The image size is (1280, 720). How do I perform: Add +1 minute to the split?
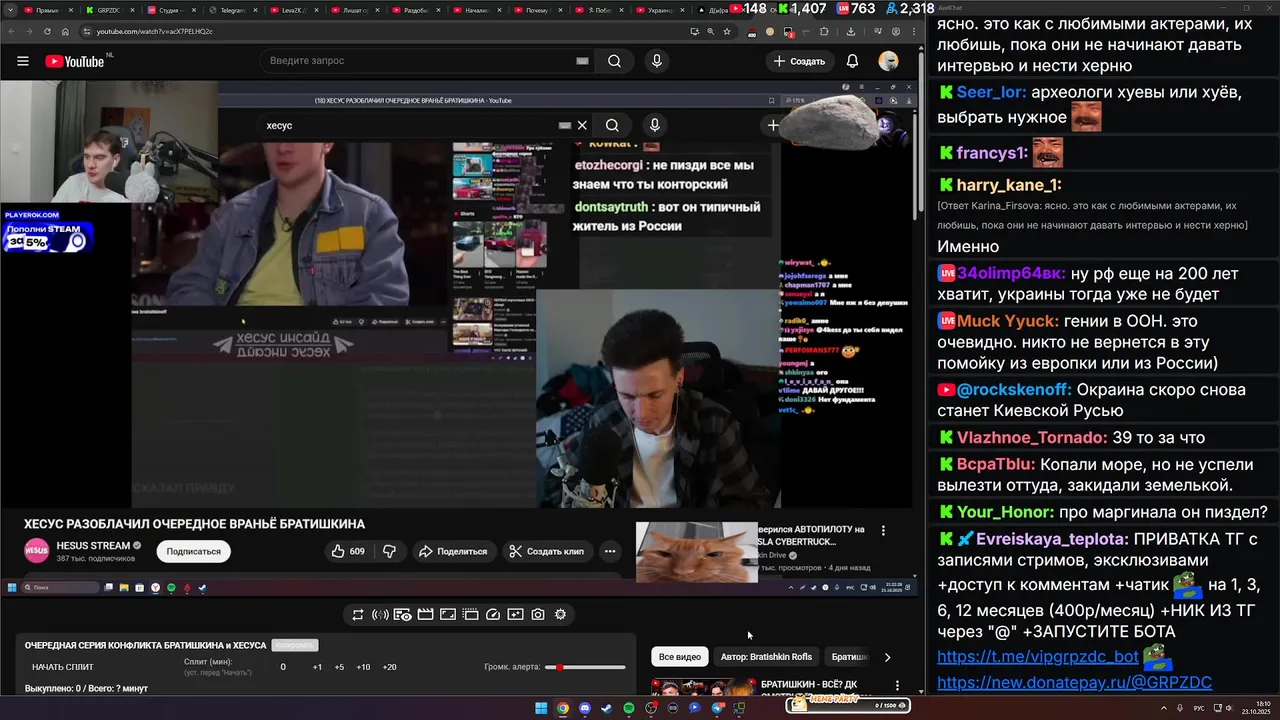click(x=317, y=667)
